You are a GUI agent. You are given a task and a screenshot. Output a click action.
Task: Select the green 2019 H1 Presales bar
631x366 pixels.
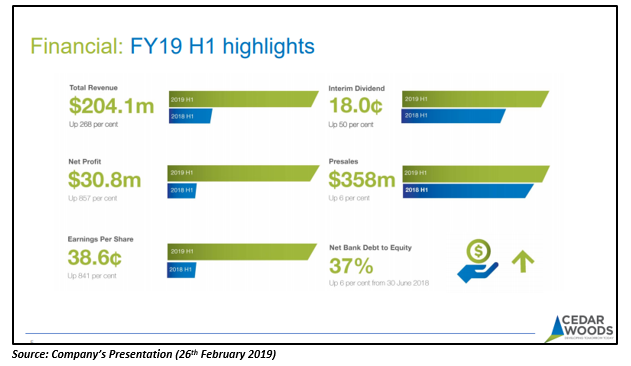click(x=476, y=174)
